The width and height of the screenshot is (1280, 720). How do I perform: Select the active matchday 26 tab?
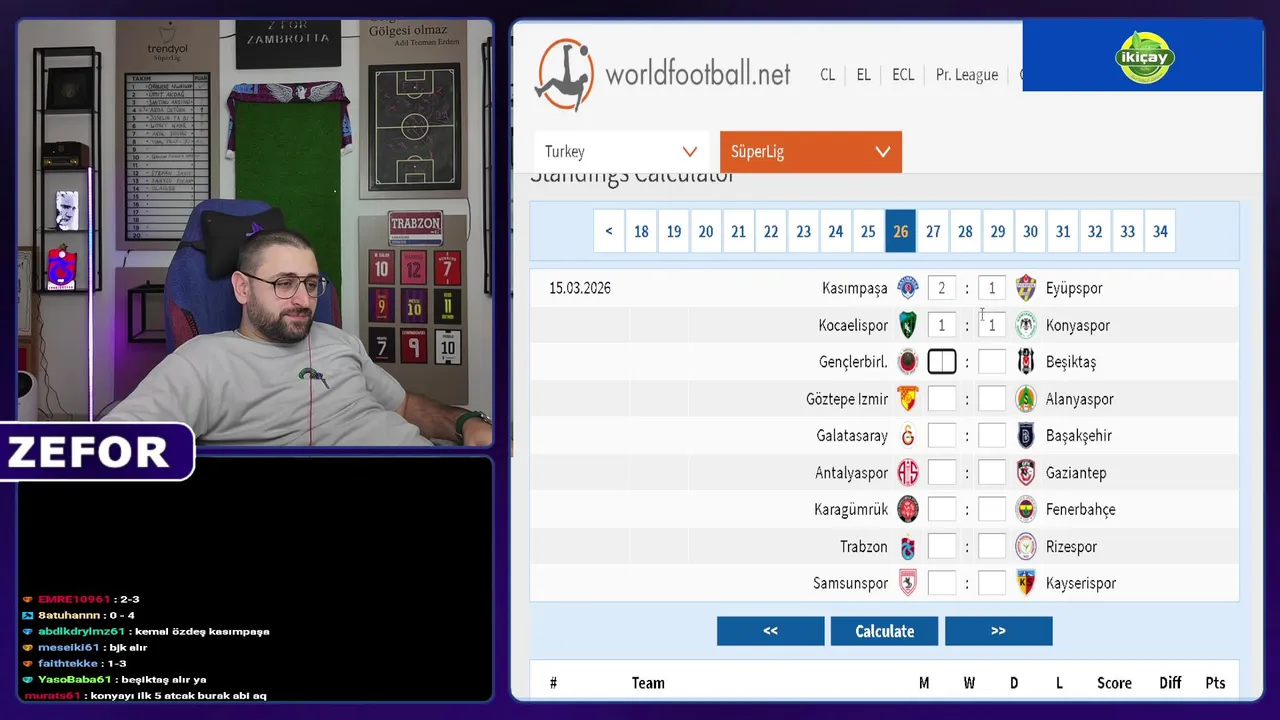pos(900,231)
